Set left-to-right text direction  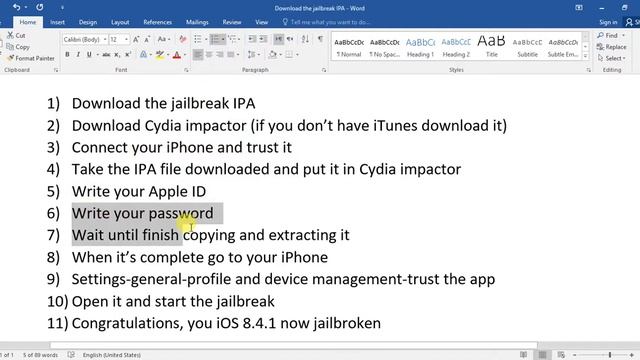pos(278,39)
